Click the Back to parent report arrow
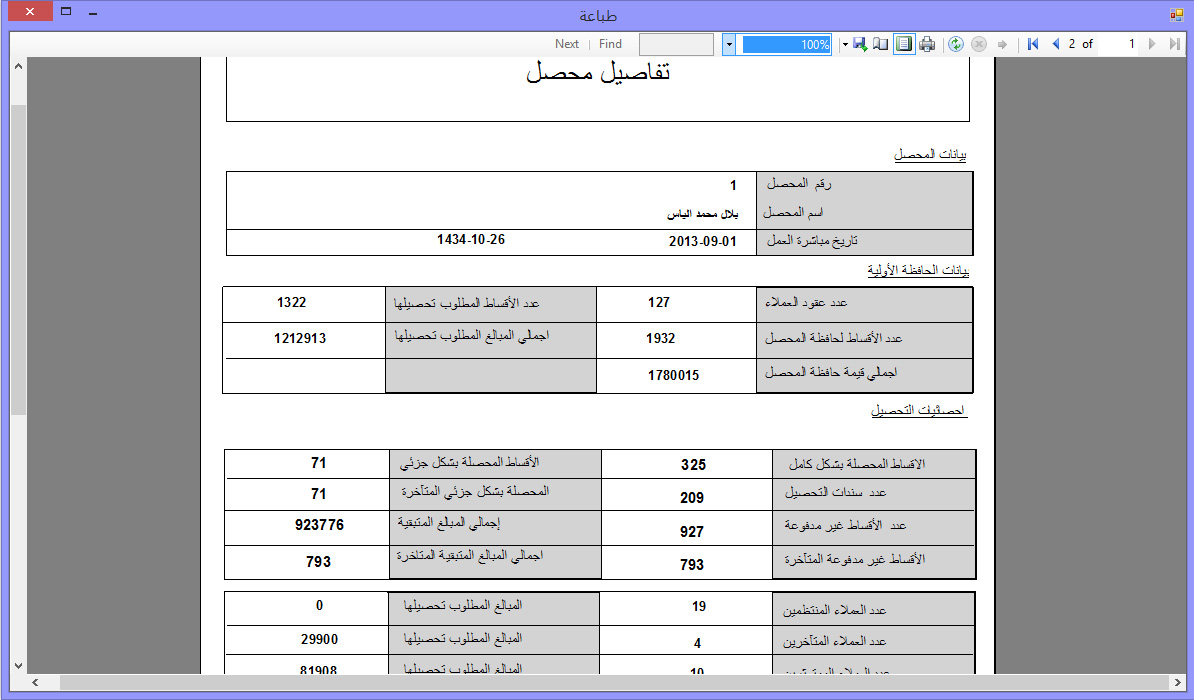Screen dimensions: 1194x700 1002,44
